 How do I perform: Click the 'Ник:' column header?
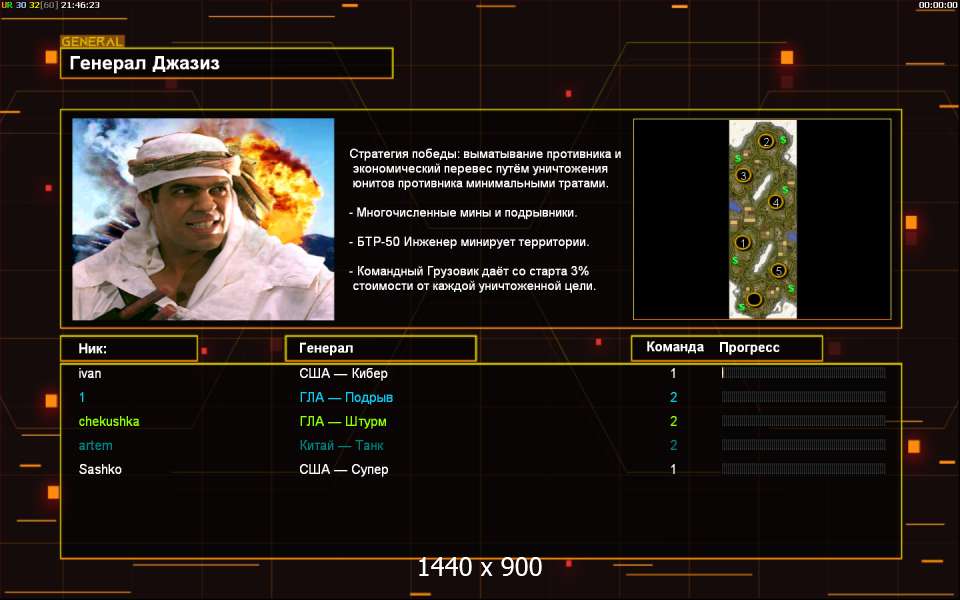pos(129,348)
